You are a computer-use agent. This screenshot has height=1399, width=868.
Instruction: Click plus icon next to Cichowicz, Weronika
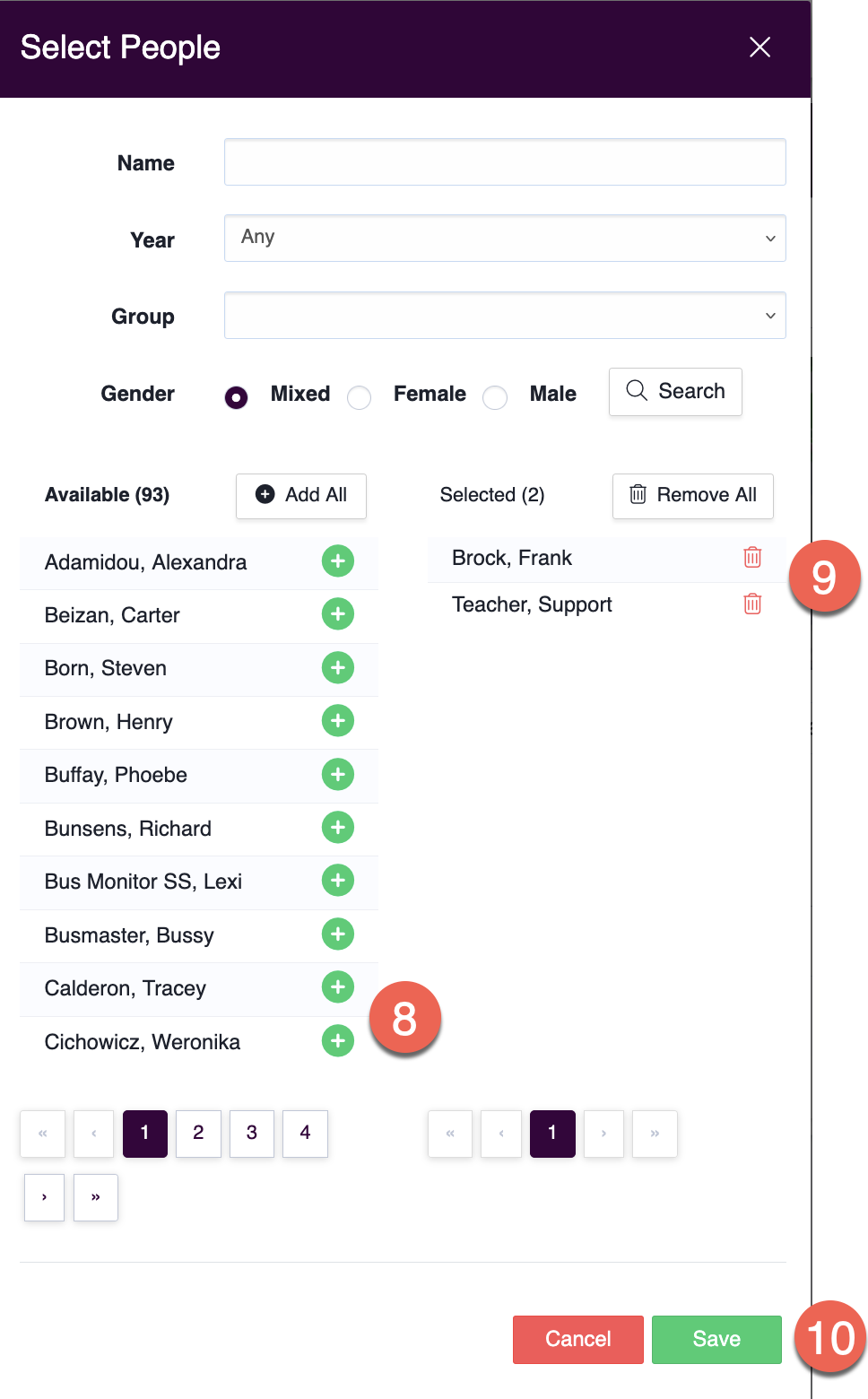(338, 1040)
